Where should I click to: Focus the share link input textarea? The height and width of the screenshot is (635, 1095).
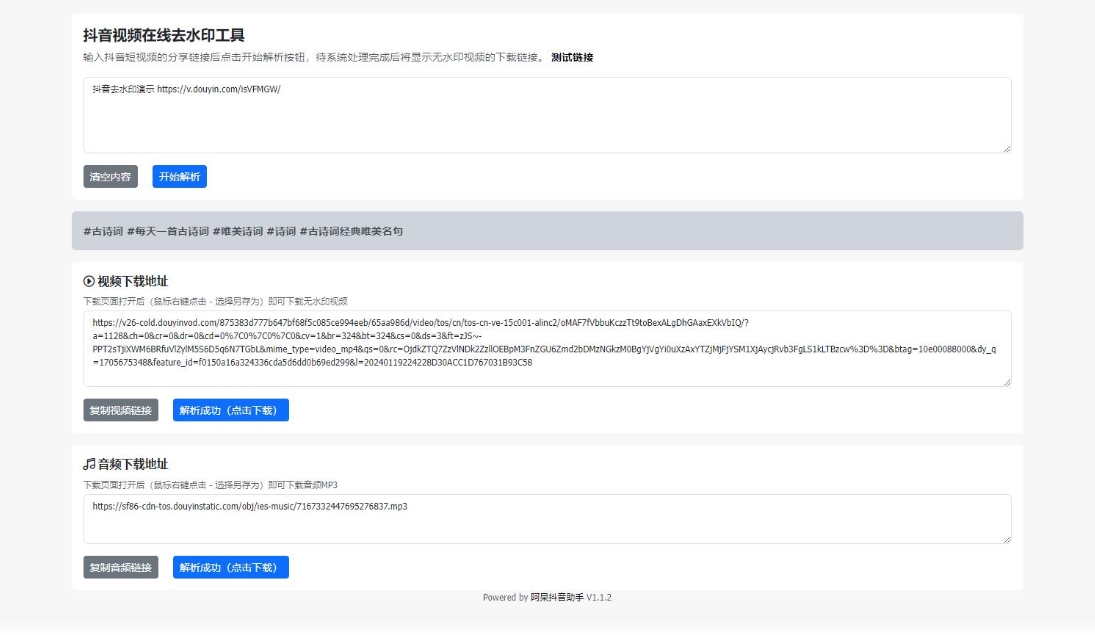(x=547, y=115)
